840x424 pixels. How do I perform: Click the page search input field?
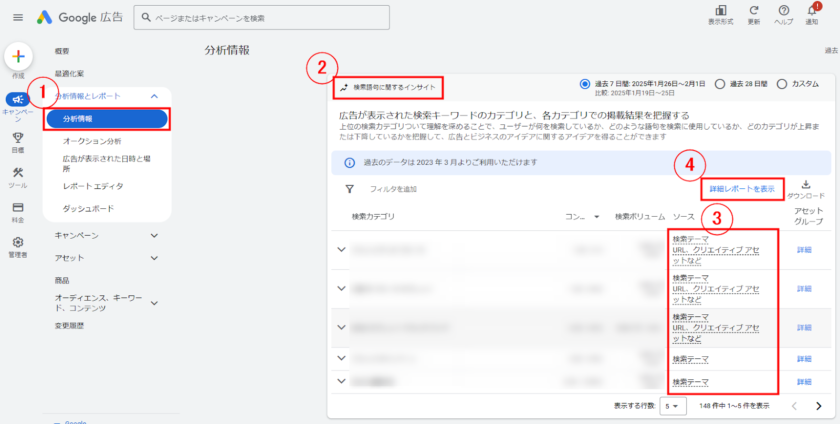[300, 18]
